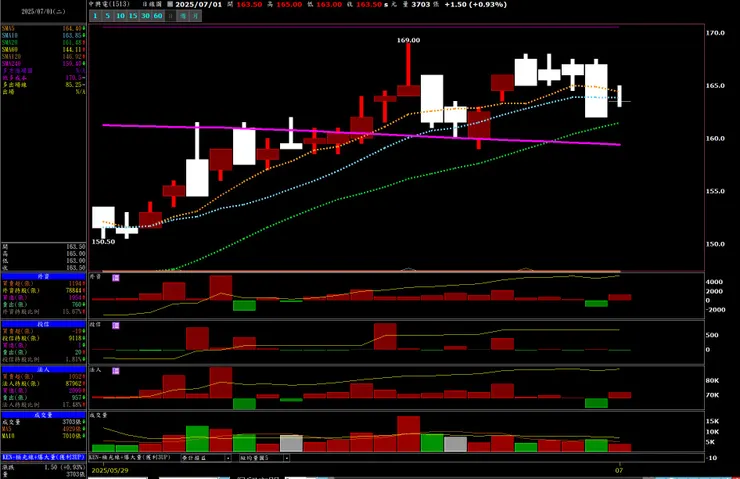The height and width of the screenshot is (479, 740).
Task: Click the blue 投信 panel header
Action: click(x=43, y=324)
